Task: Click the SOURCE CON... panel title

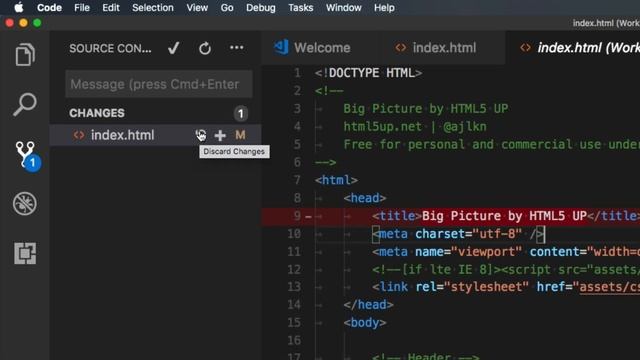Action: click(110, 49)
